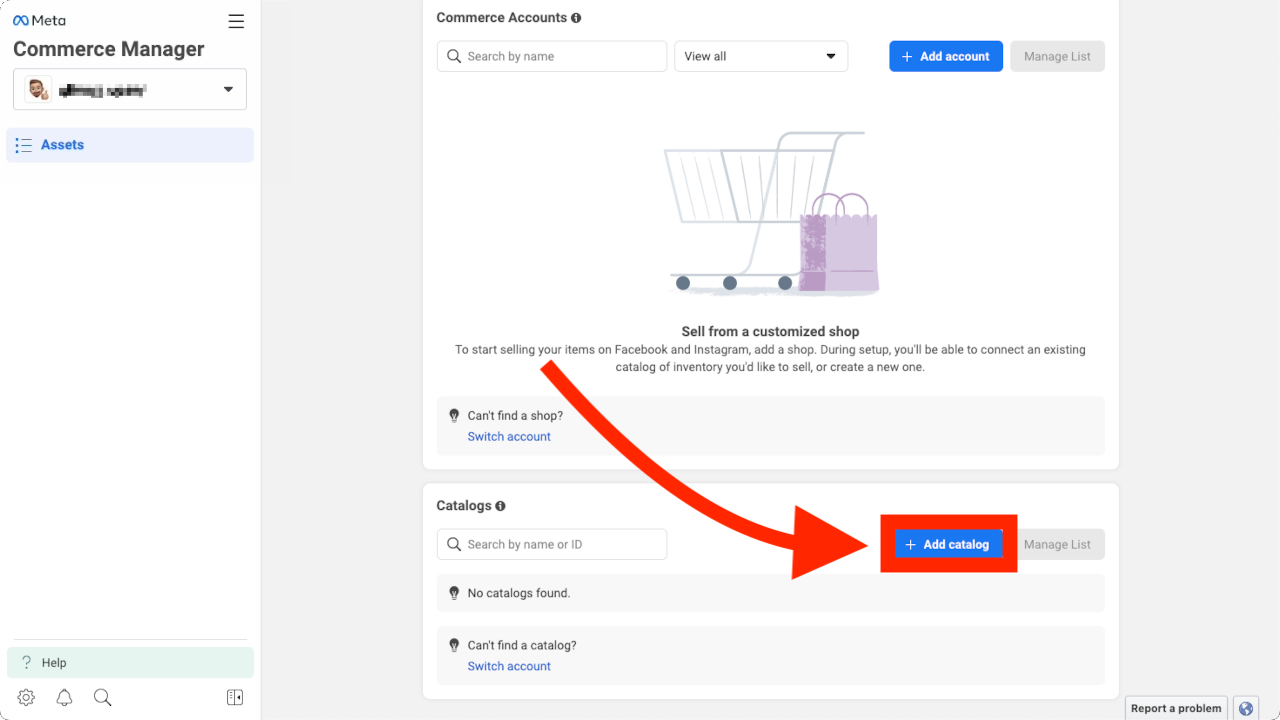The height and width of the screenshot is (720, 1280).
Task: Select Assets in the sidebar
Action: point(130,145)
